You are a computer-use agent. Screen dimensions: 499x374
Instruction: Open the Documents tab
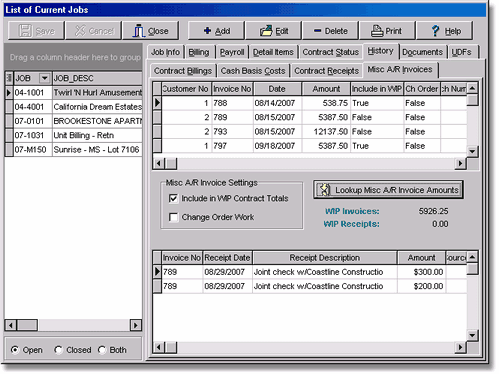point(422,52)
